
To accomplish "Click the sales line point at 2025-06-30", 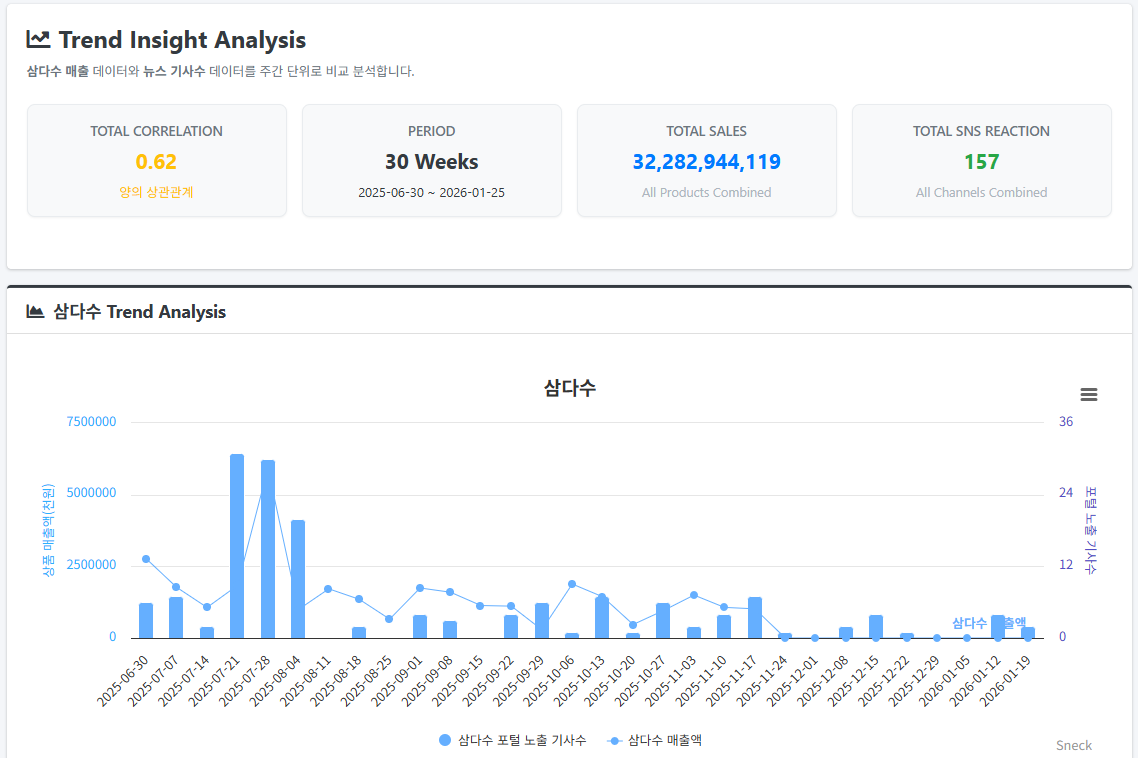I will click(146, 559).
